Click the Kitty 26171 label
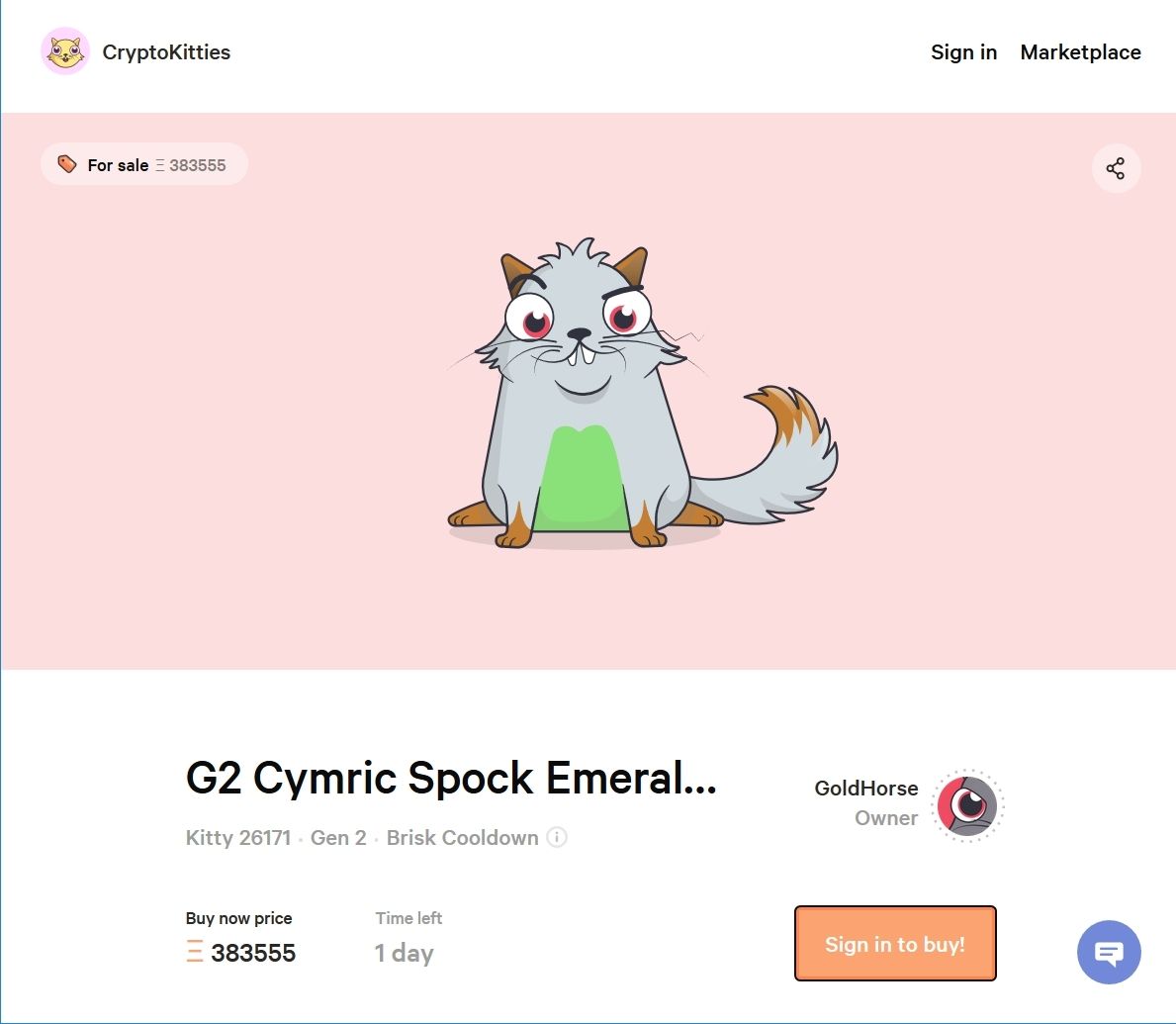Viewport: 1176px width, 1024px height. click(x=237, y=837)
